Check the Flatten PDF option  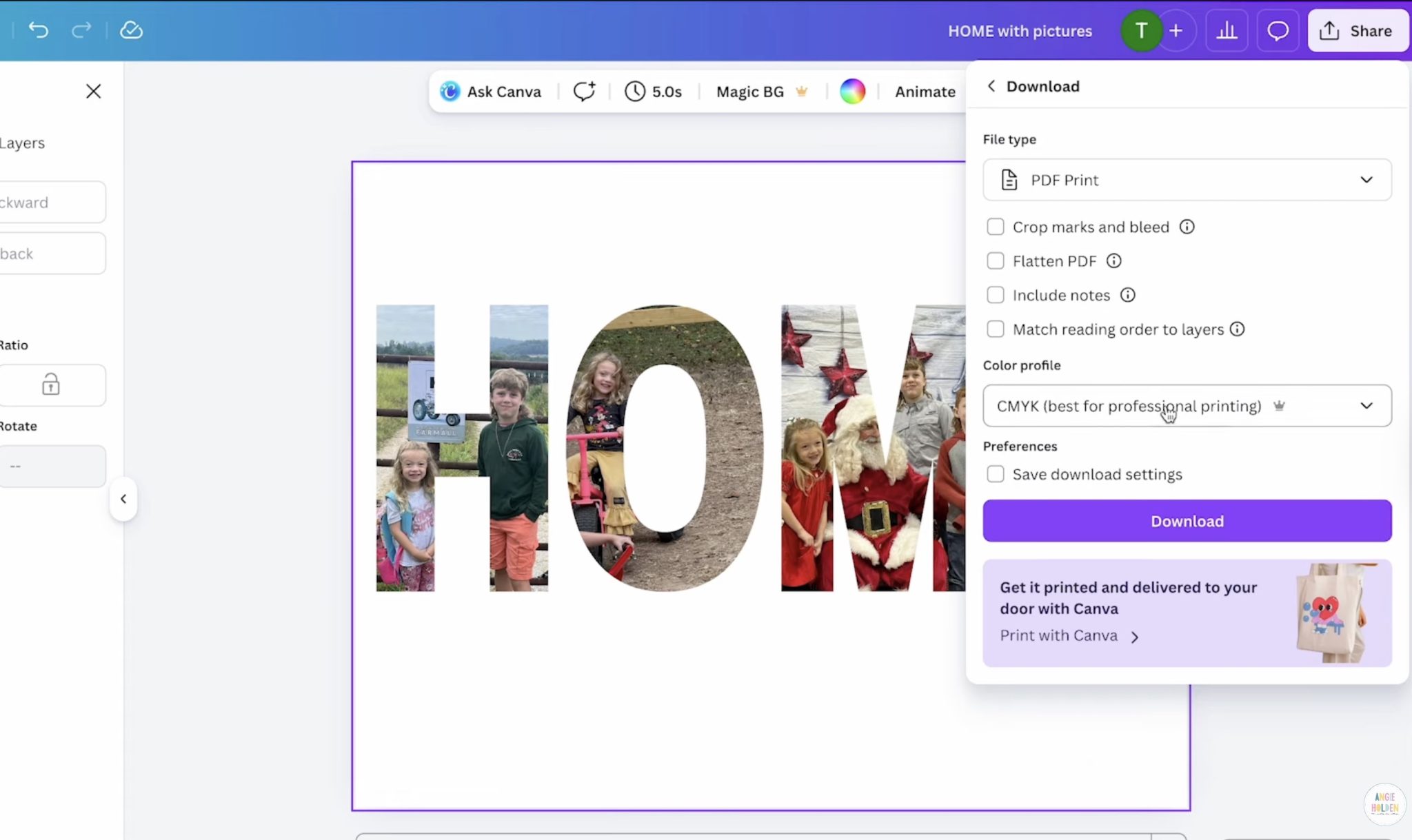coord(996,260)
